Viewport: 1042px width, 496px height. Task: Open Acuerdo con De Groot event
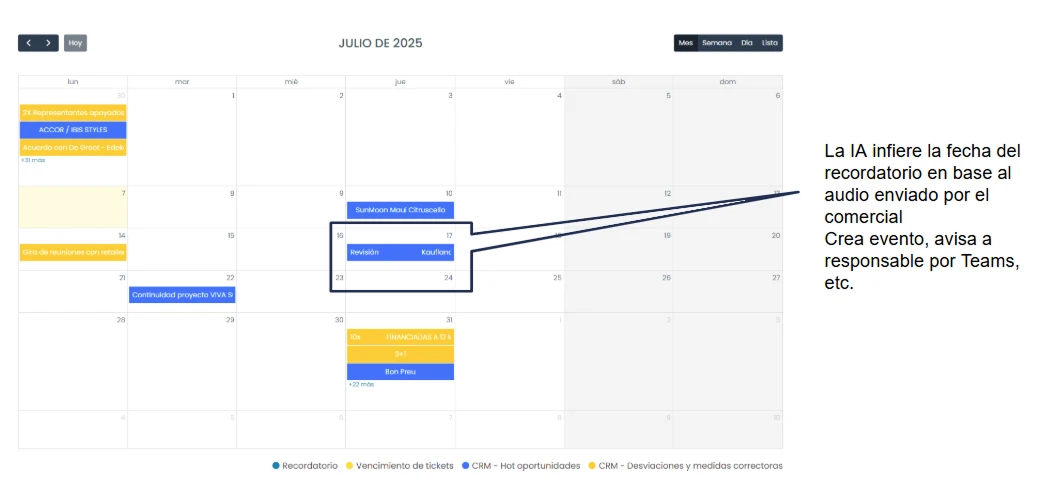click(x=73, y=148)
